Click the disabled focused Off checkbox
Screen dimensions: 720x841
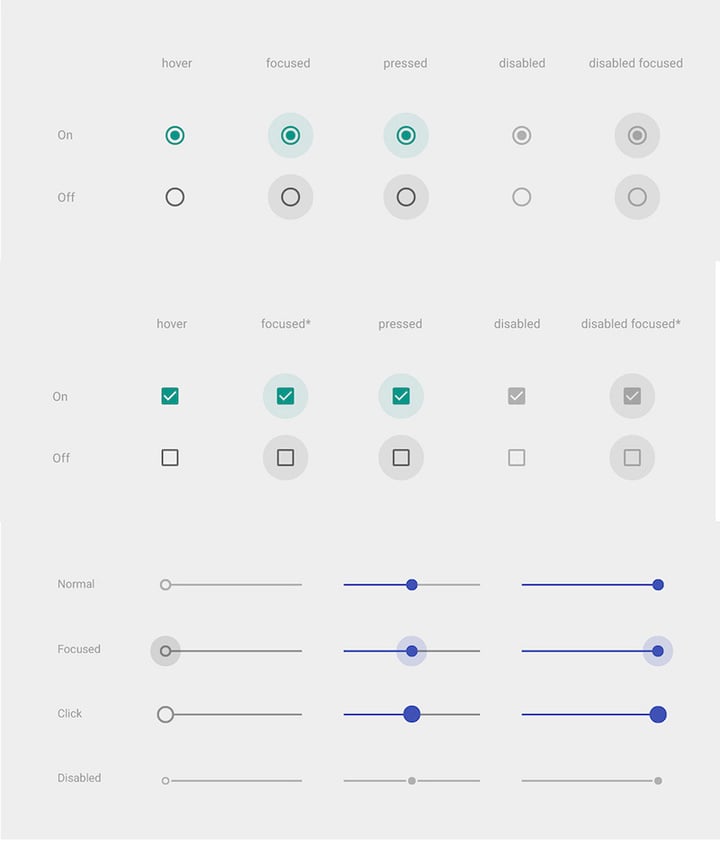pyautogui.click(x=632, y=458)
